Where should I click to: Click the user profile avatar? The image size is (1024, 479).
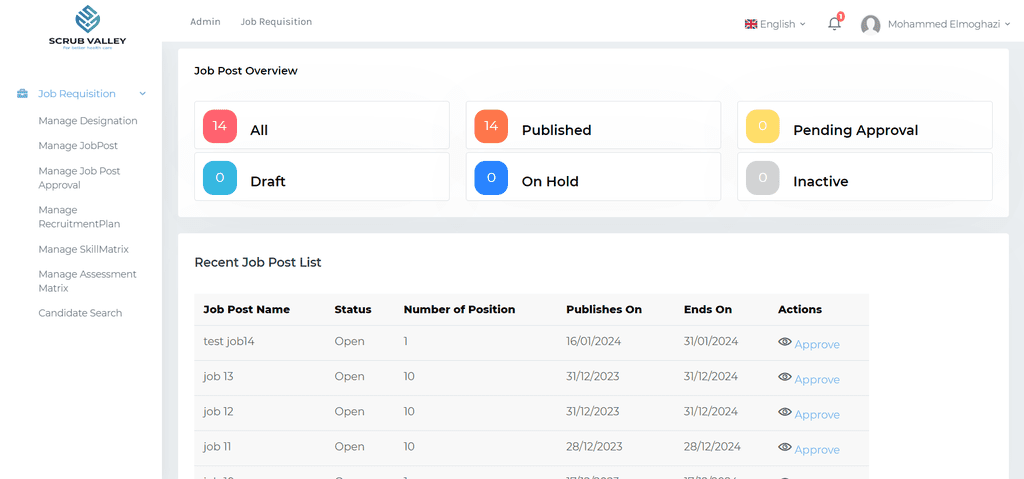(x=870, y=25)
